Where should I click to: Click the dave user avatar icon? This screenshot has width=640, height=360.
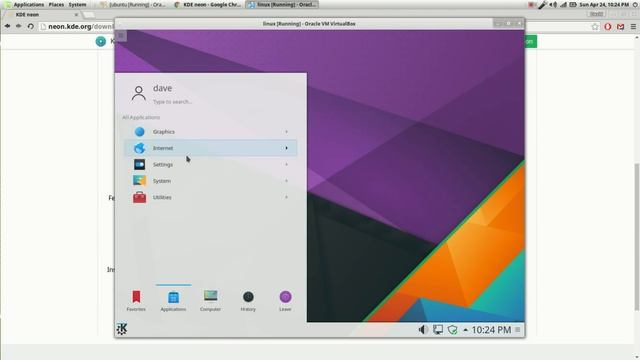click(139, 93)
